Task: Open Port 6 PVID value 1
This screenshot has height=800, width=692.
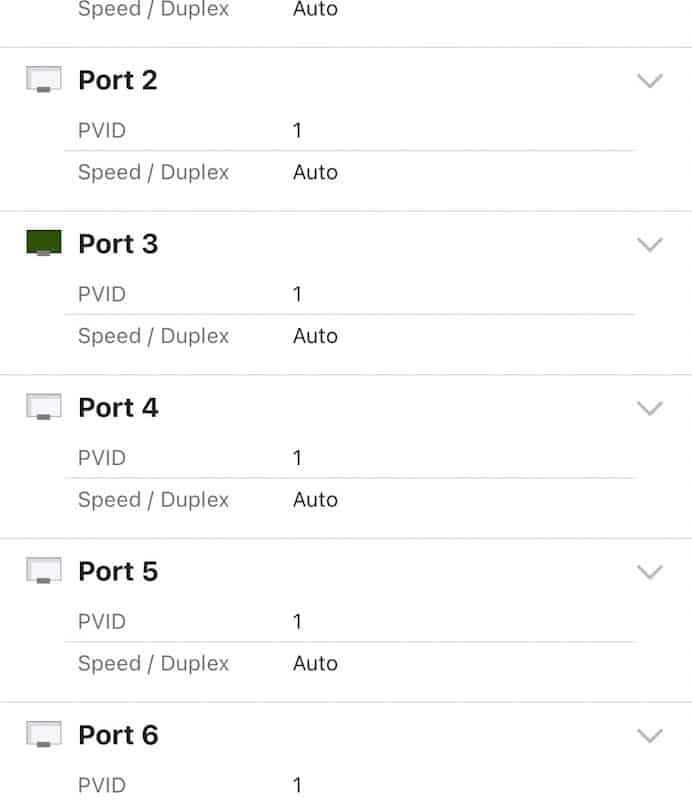Action: click(x=297, y=786)
